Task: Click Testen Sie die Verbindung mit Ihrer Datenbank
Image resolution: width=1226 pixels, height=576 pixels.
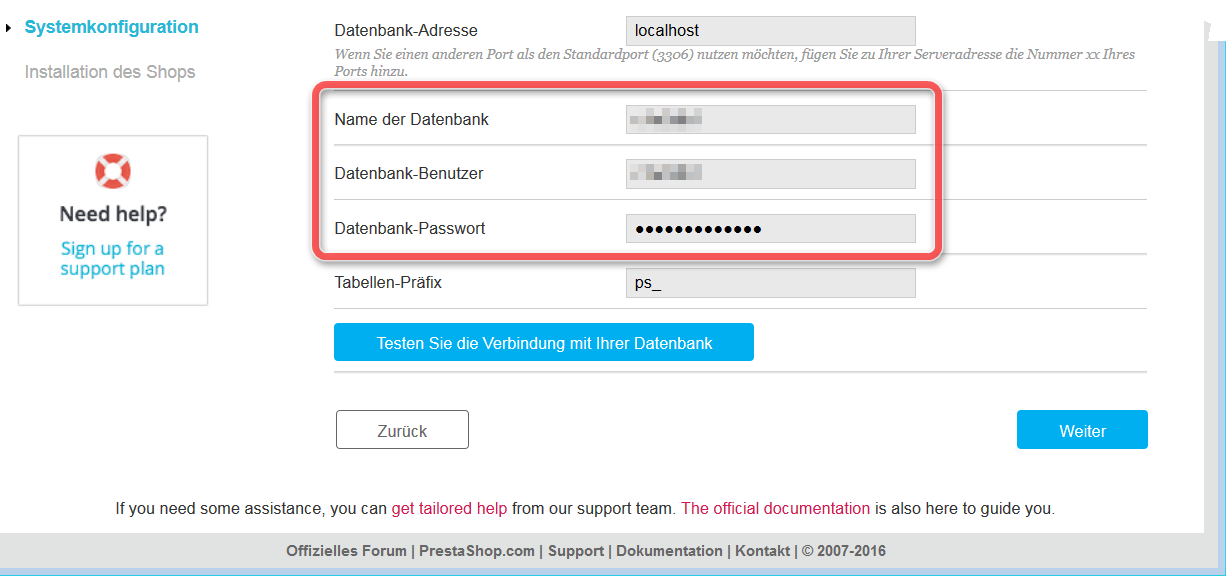Action: point(543,342)
